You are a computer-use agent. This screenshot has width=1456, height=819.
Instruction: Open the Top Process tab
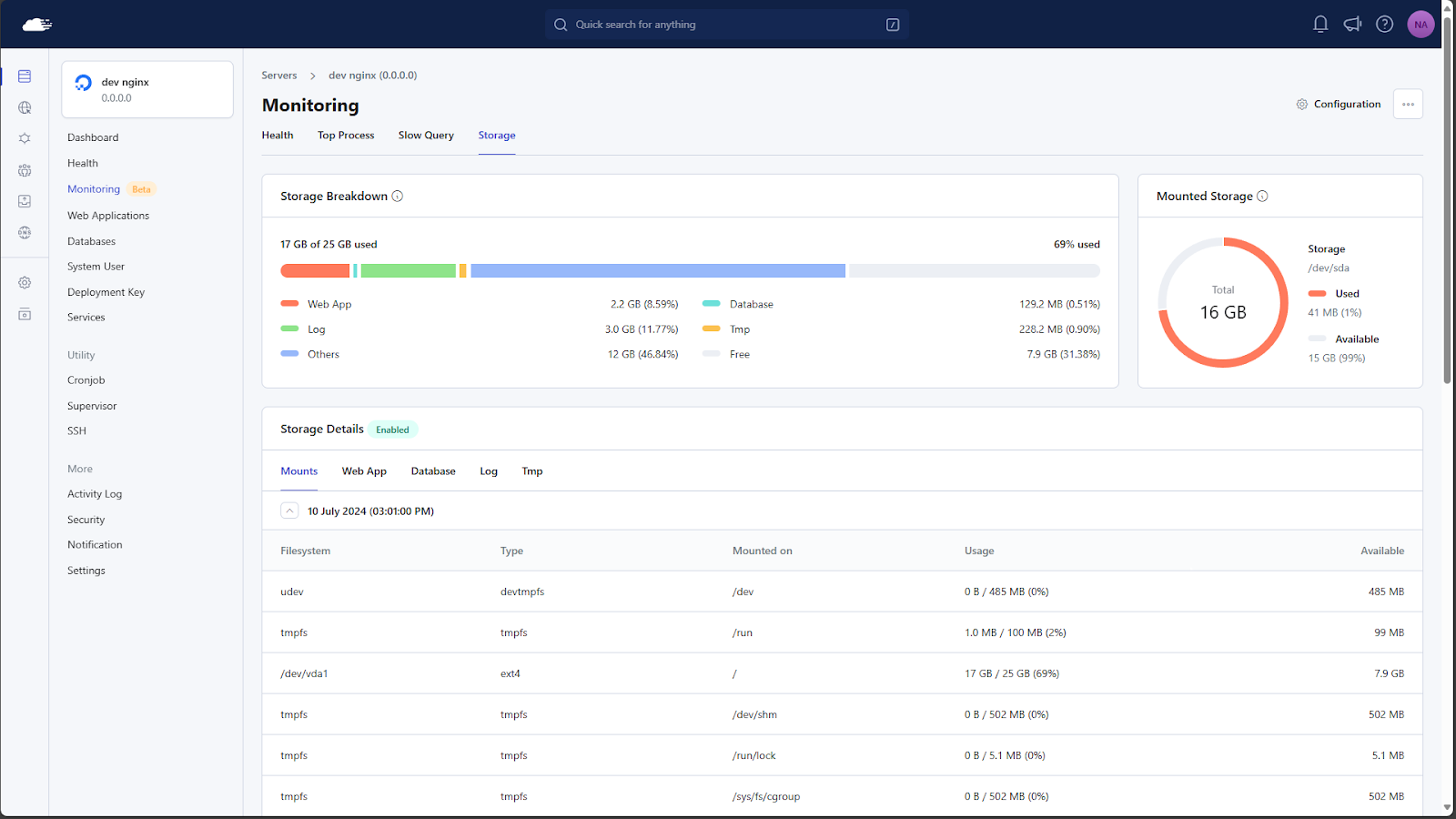346,136
